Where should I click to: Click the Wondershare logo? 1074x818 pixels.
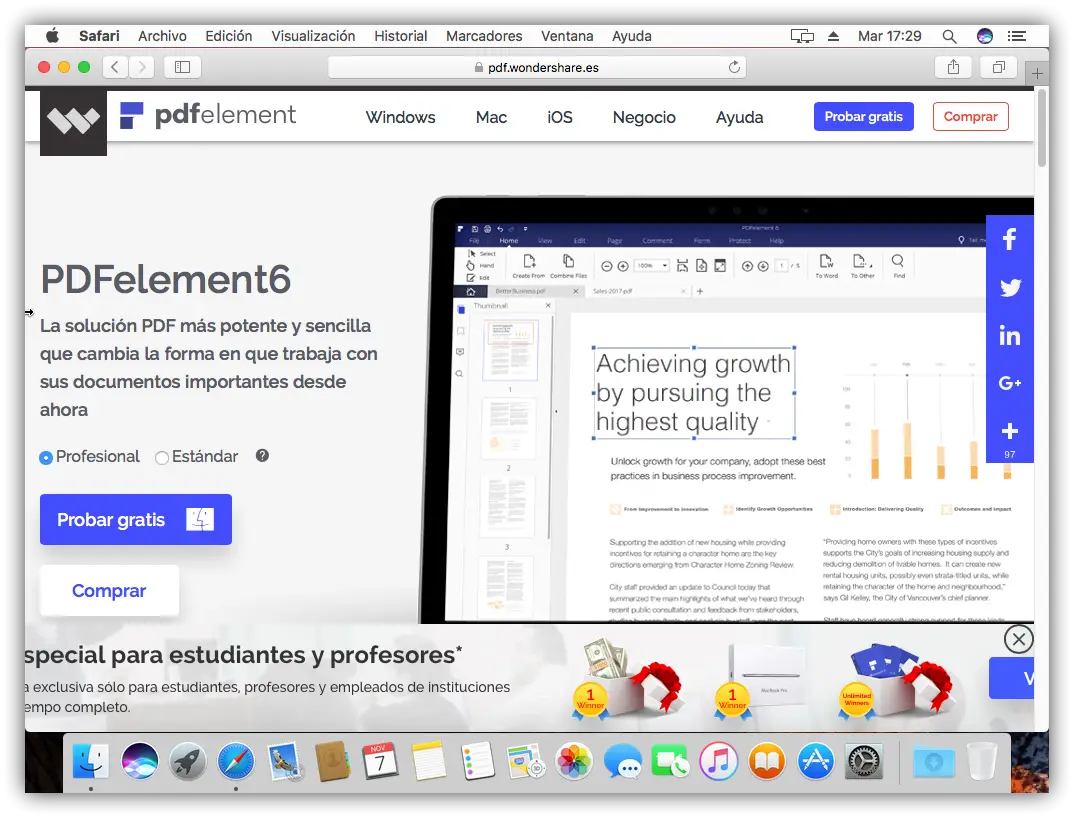(x=73, y=122)
